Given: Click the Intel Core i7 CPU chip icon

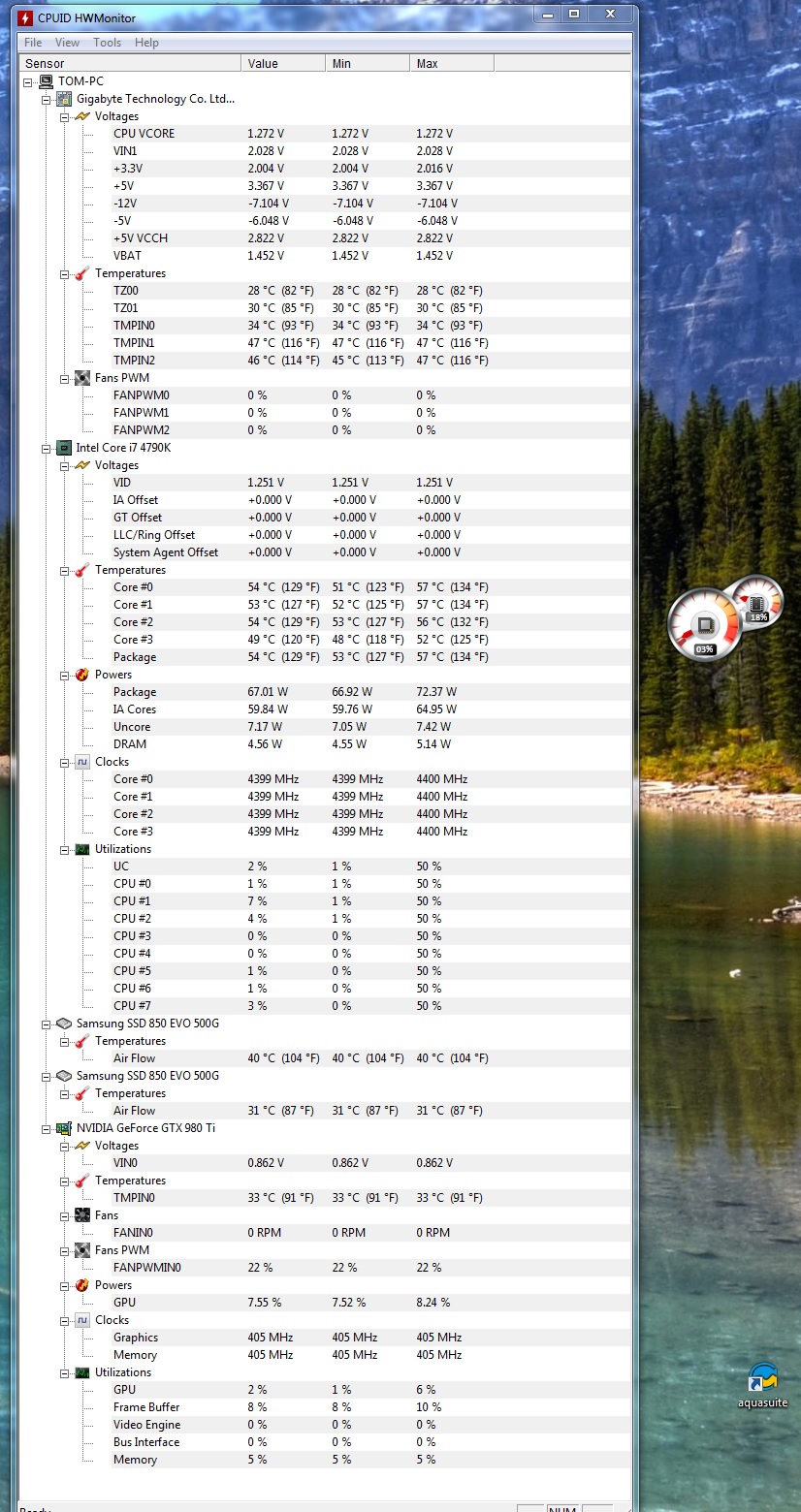Looking at the screenshot, I should click(x=64, y=448).
